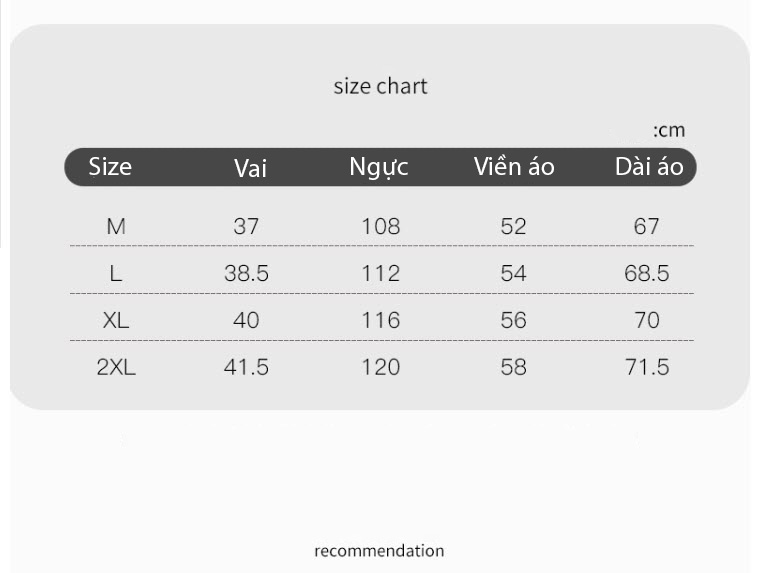Click the 58 hem value for 2XL

coord(513,367)
